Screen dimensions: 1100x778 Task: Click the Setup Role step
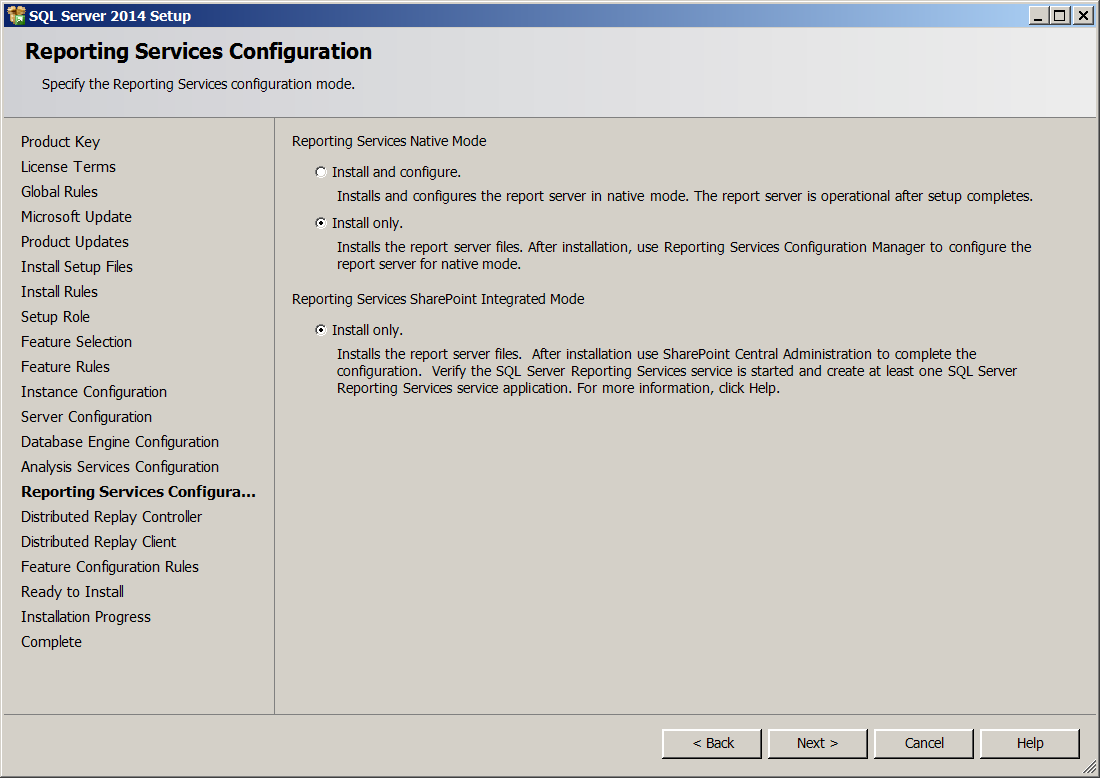55,317
